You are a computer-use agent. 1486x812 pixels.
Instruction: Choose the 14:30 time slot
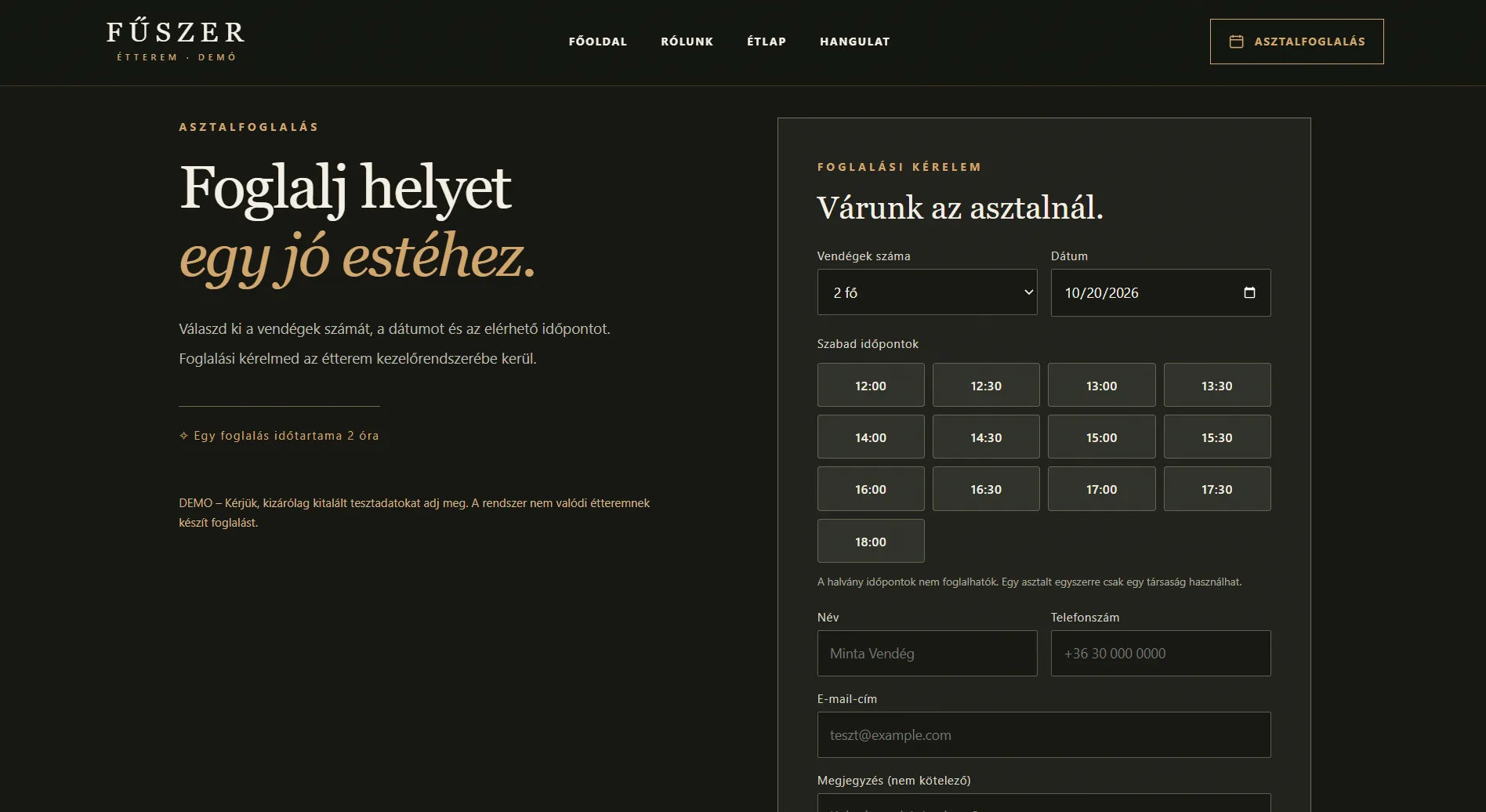(986, 437)
